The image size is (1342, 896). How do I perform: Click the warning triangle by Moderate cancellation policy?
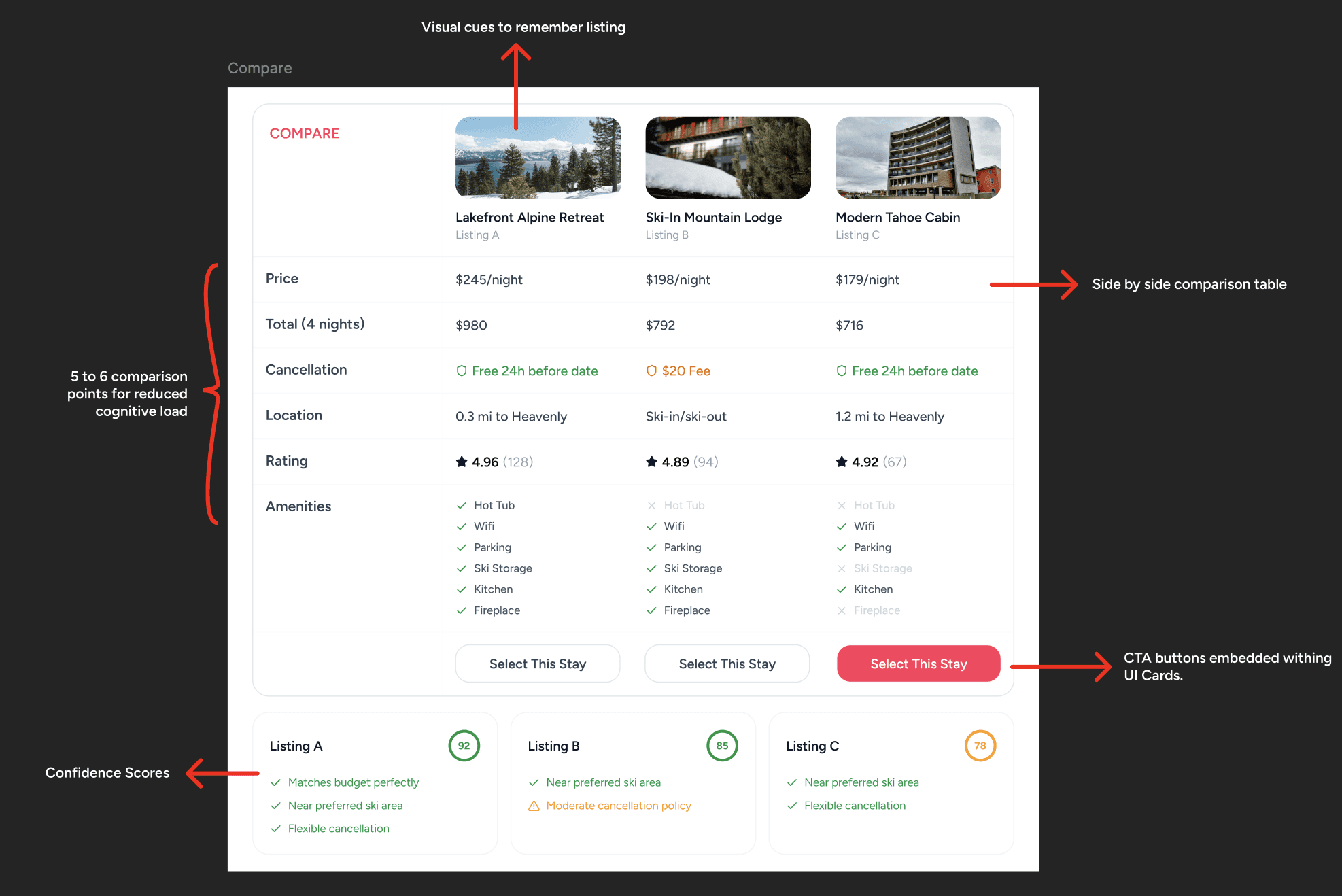(534, 806)
